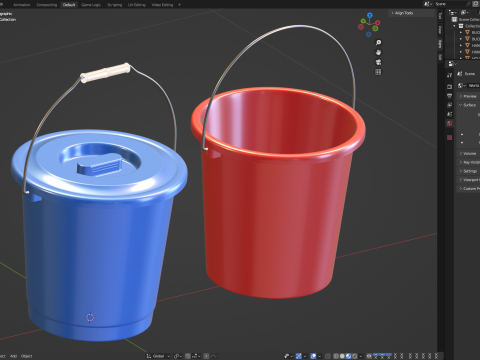Toggle X-ray mode button
Viewport: 480px width, 360px height.
point(327,356)
